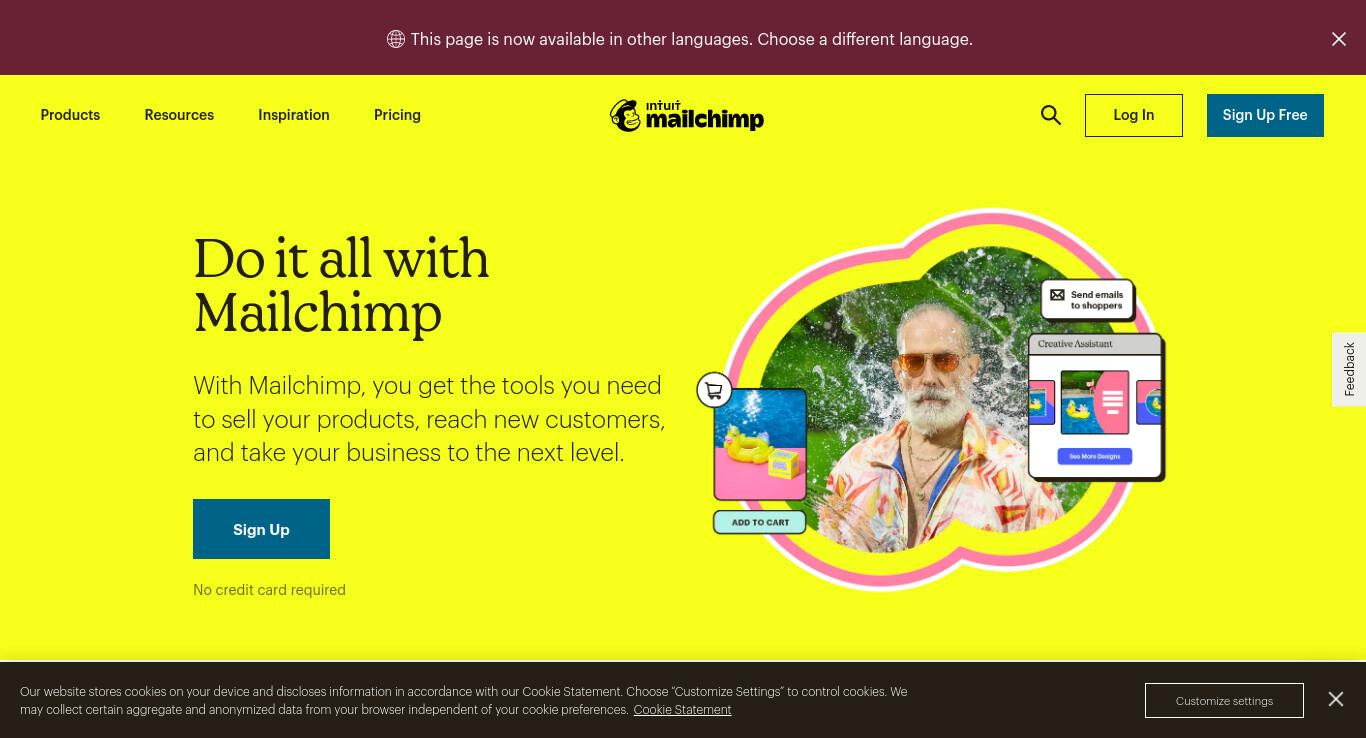Open the search magnifier icon
The width and height of the screenshot is (1366, 738).
pyautogui.click(x=1050, y=115)
